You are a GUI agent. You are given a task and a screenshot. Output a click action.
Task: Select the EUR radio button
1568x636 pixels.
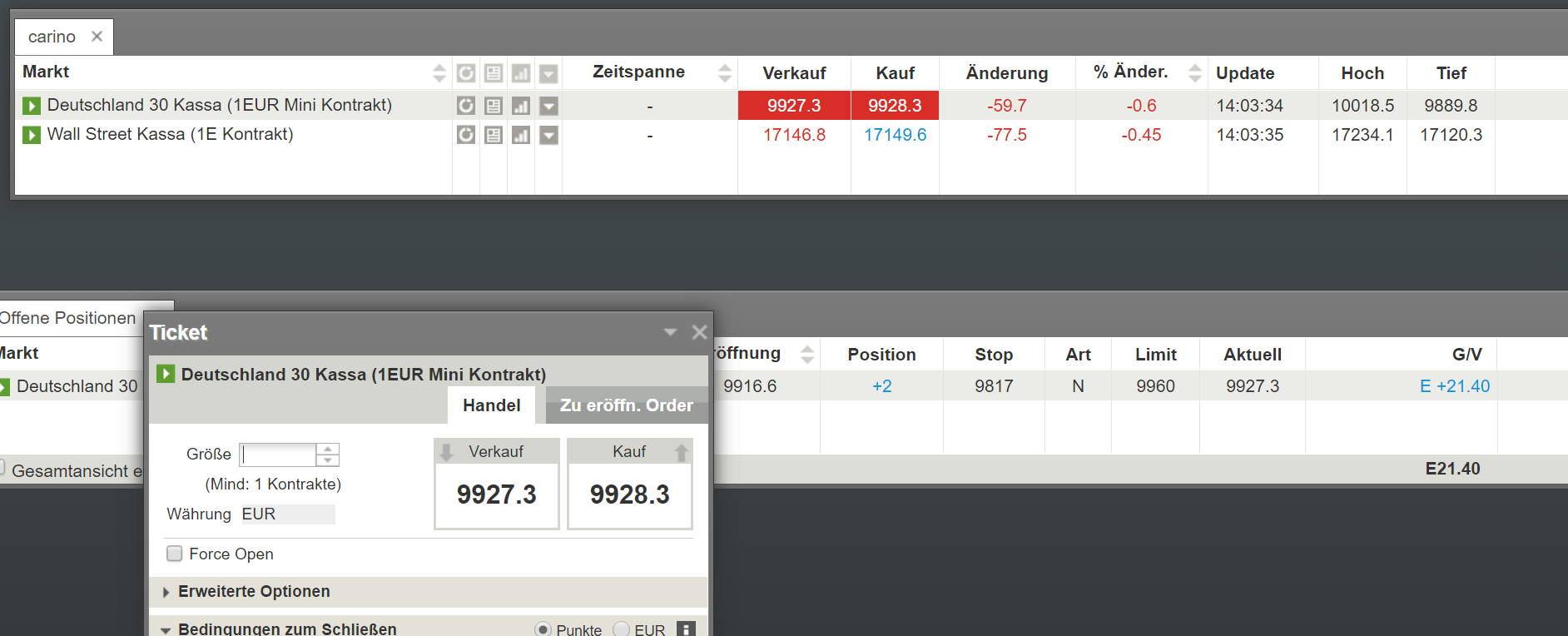point(622,629)
